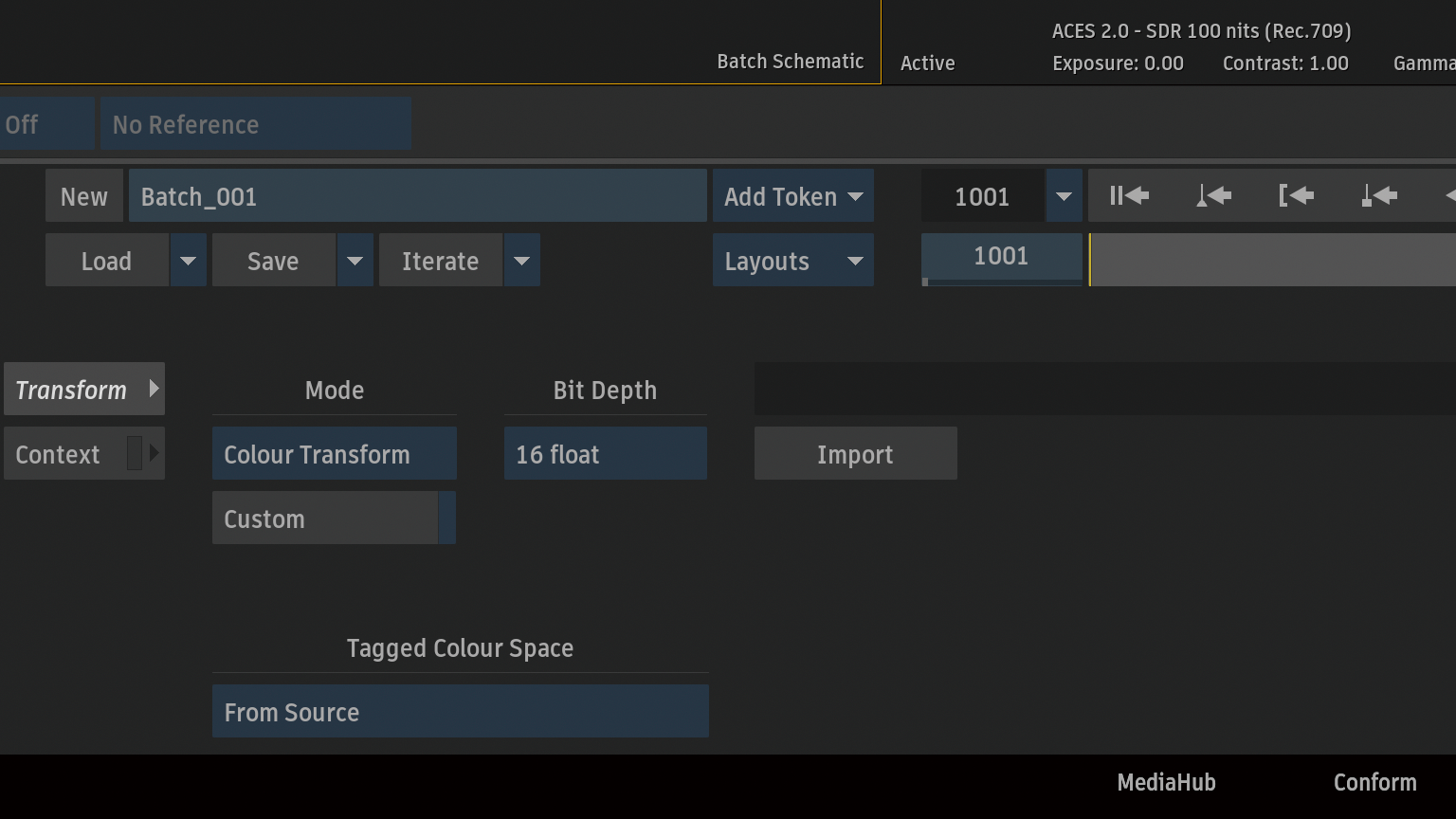Click the Batch_001 name field
This screenshot has height=819, width=1456.
pos(417,196)
